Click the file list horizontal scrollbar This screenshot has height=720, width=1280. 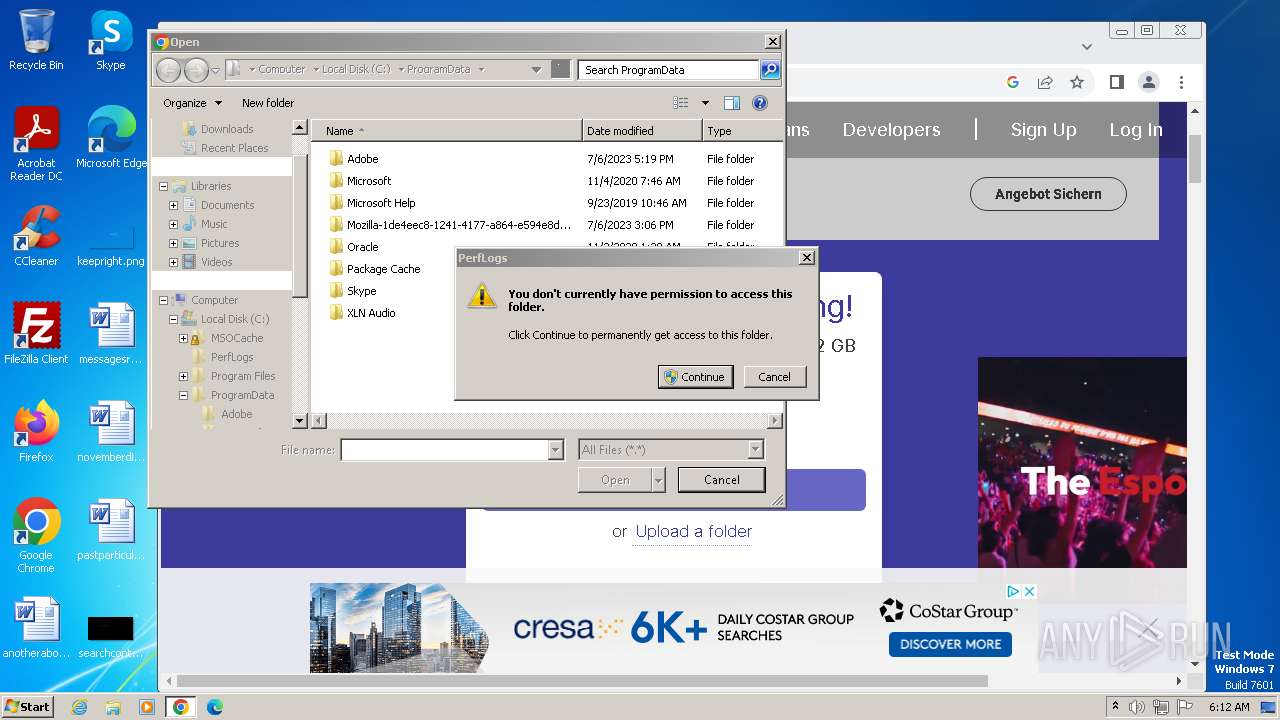coord(547,421)
